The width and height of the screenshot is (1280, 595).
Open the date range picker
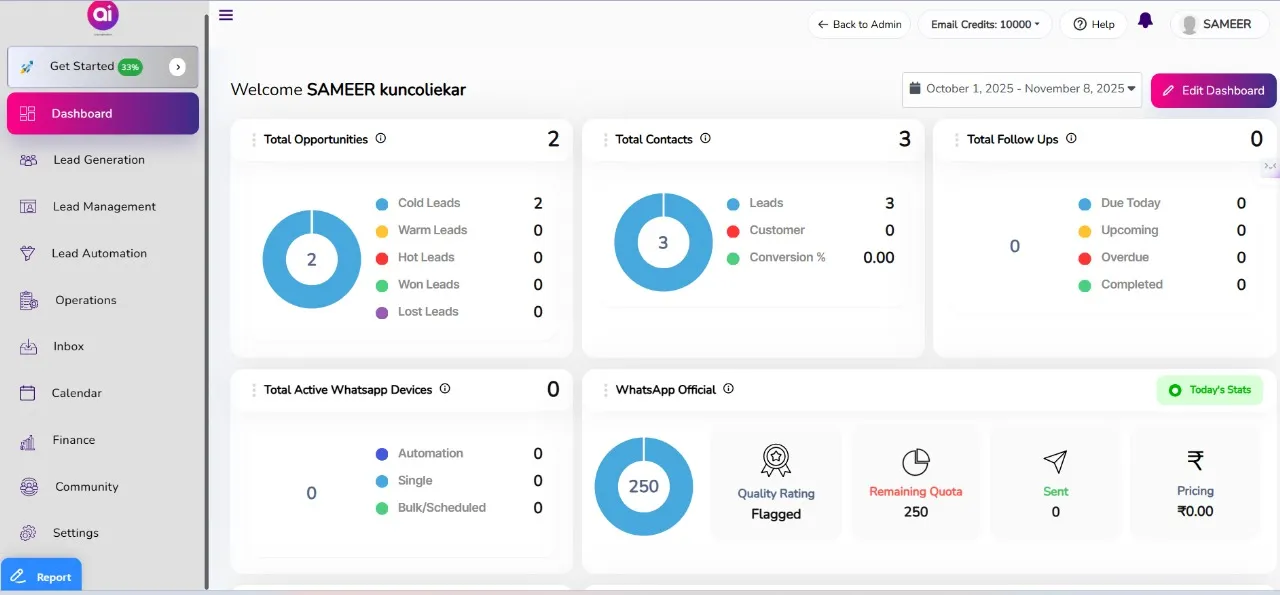point(1021,89)
